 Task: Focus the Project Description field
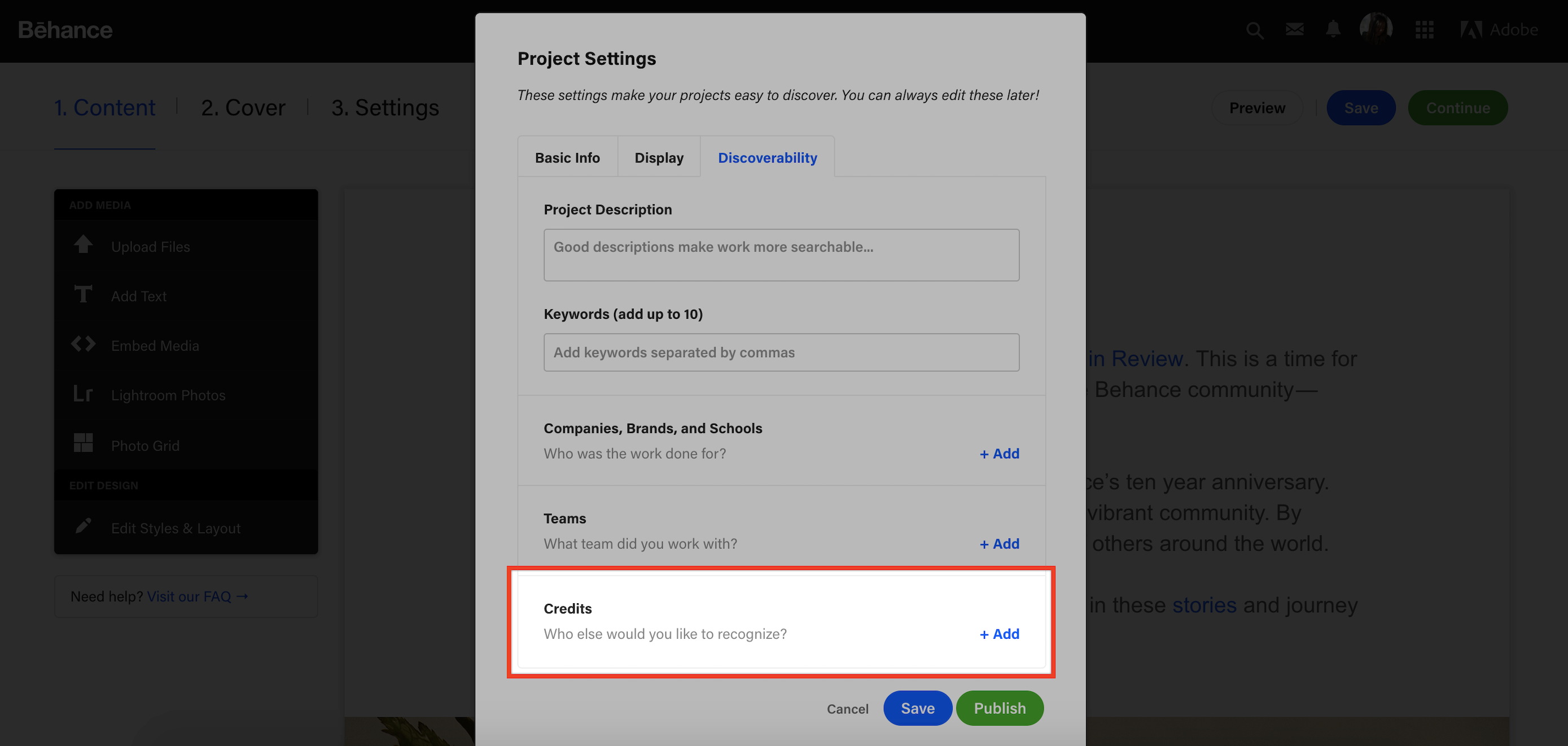pos(782,255)
